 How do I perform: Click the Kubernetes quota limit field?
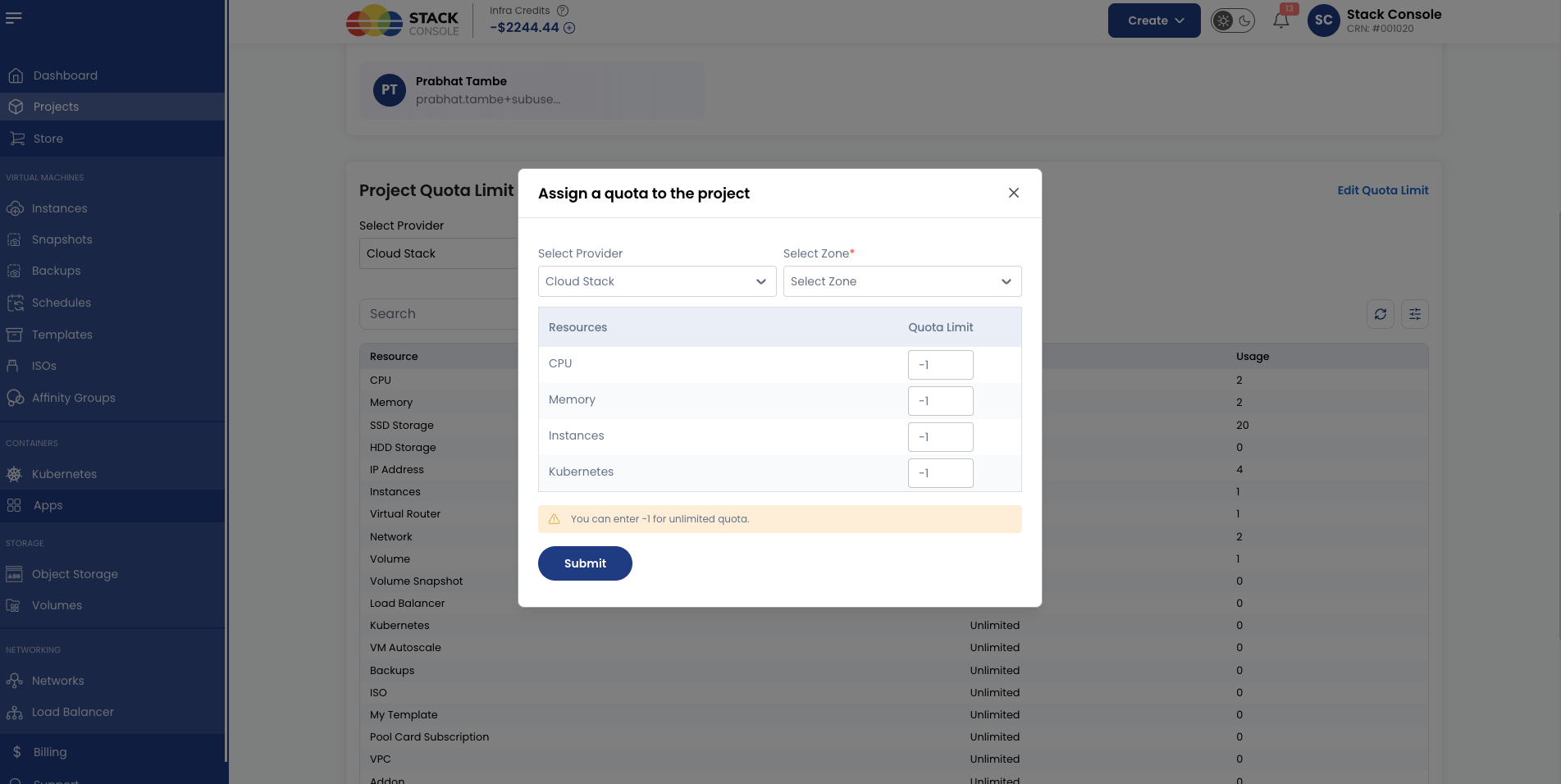point(941,473)
